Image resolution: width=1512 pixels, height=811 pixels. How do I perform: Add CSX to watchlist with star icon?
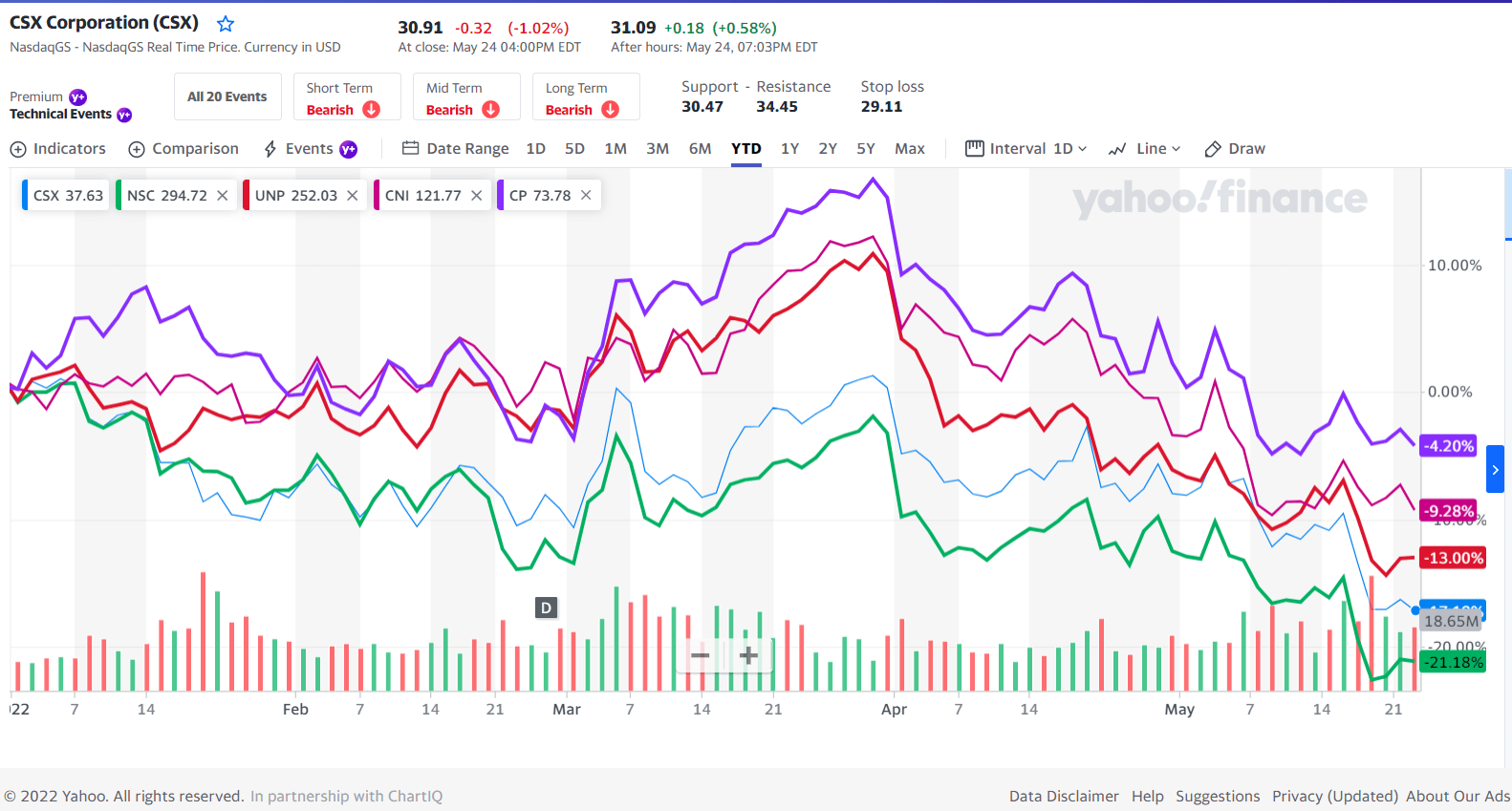(x=226, y=24)
